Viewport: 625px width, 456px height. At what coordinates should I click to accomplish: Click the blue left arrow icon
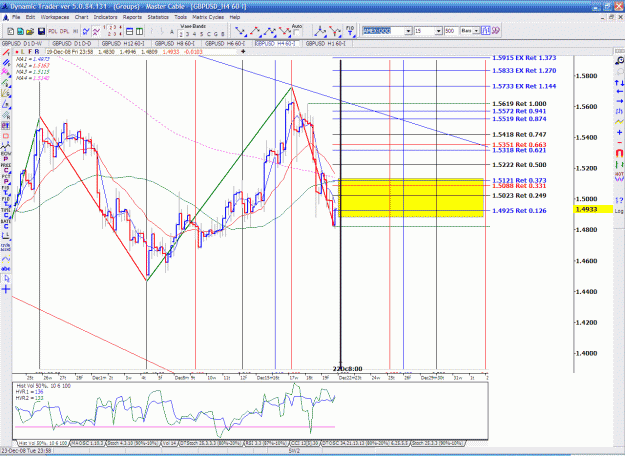[619, 92]
